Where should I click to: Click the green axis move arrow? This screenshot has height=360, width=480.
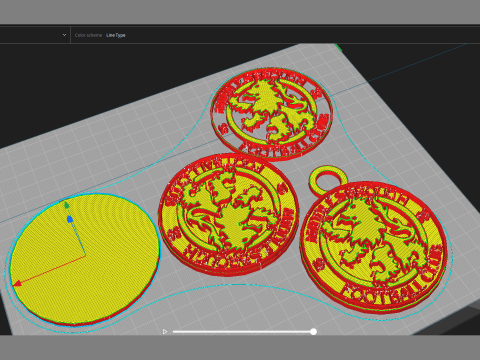67,205
